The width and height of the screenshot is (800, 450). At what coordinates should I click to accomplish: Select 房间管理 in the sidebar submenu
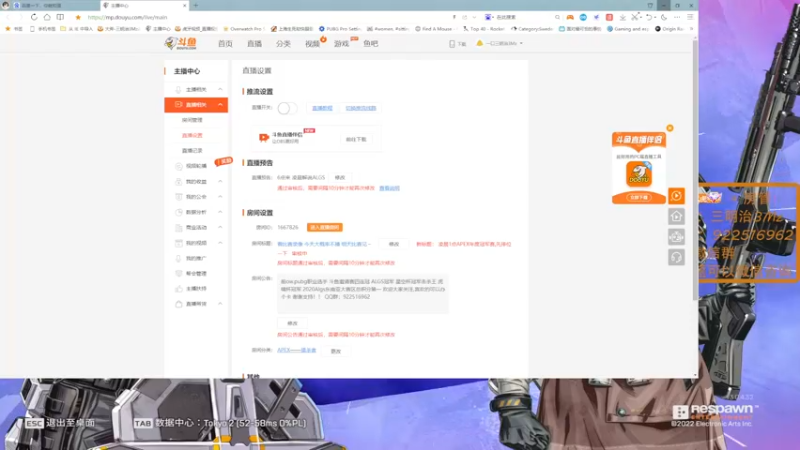(192, 120)
